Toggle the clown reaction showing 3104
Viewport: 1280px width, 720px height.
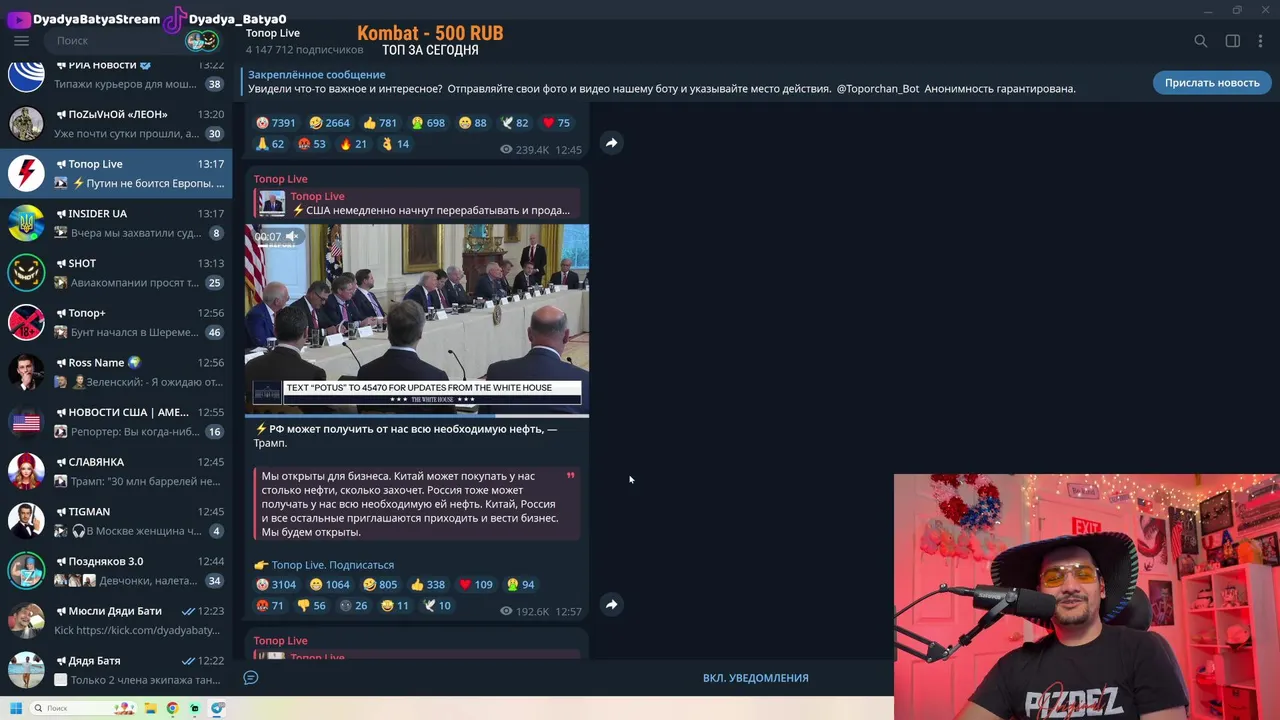click(x=276, y=585)
